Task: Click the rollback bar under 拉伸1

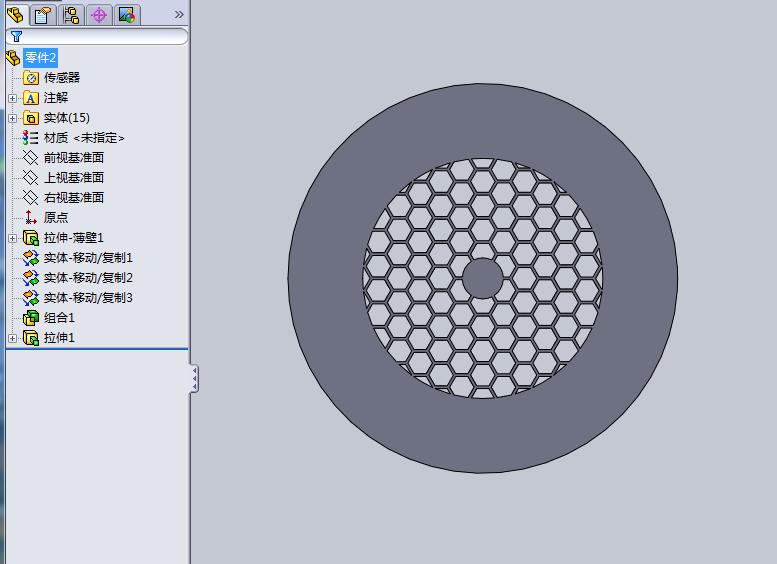Action: pos(97,349)
